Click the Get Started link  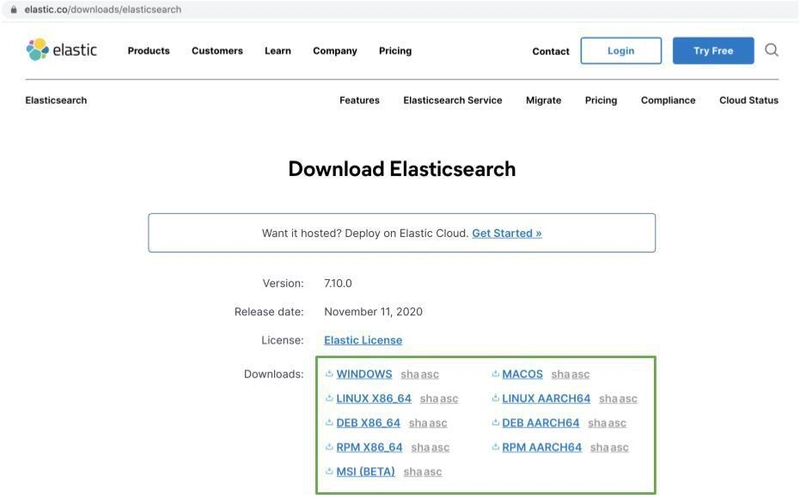click(x=507, y=233)
